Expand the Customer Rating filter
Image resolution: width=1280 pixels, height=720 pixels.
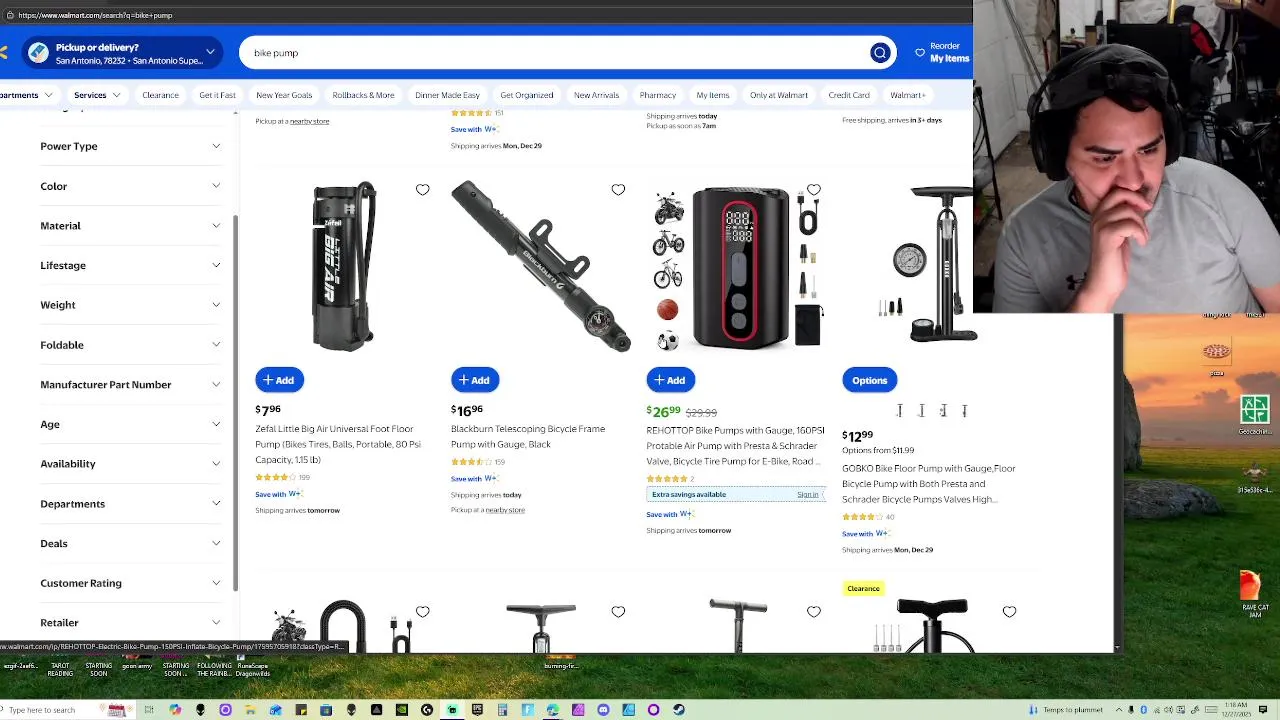click(x=130, y=583)
